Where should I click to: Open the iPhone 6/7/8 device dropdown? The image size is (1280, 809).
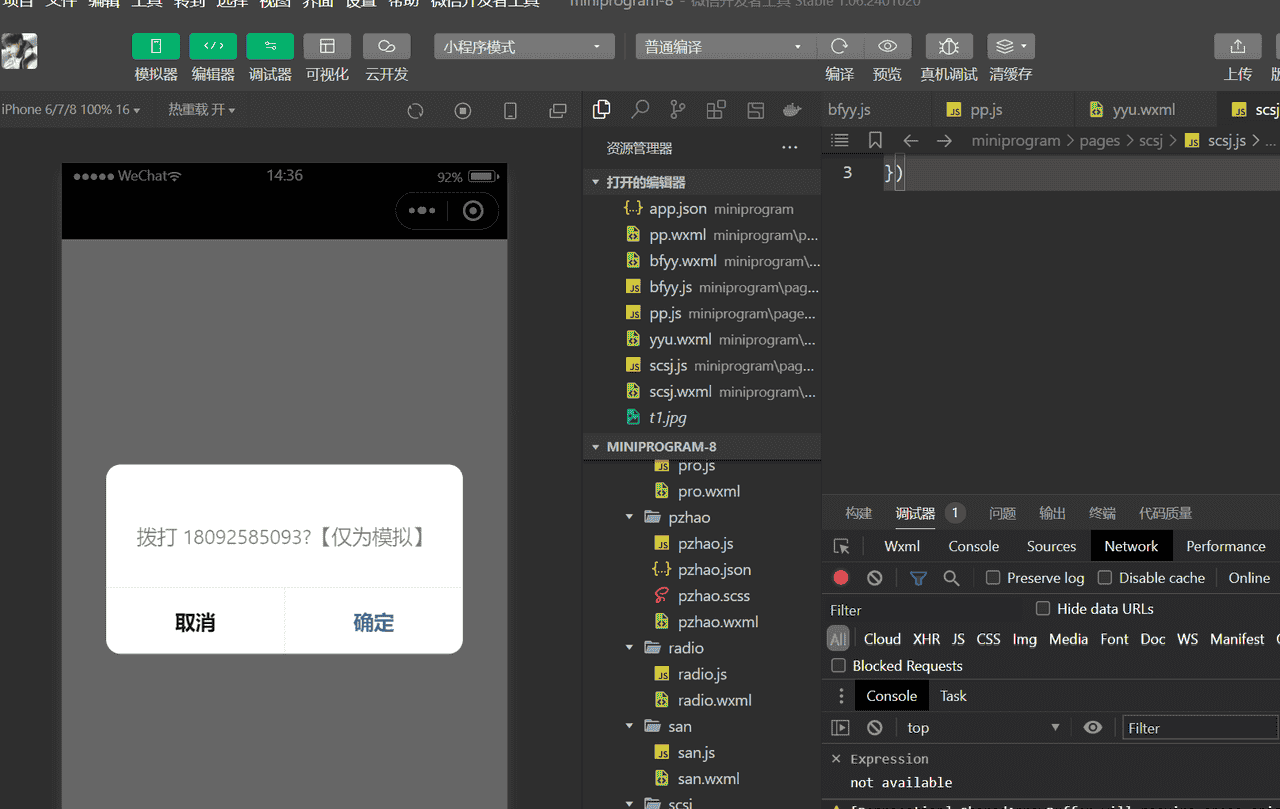71,110
